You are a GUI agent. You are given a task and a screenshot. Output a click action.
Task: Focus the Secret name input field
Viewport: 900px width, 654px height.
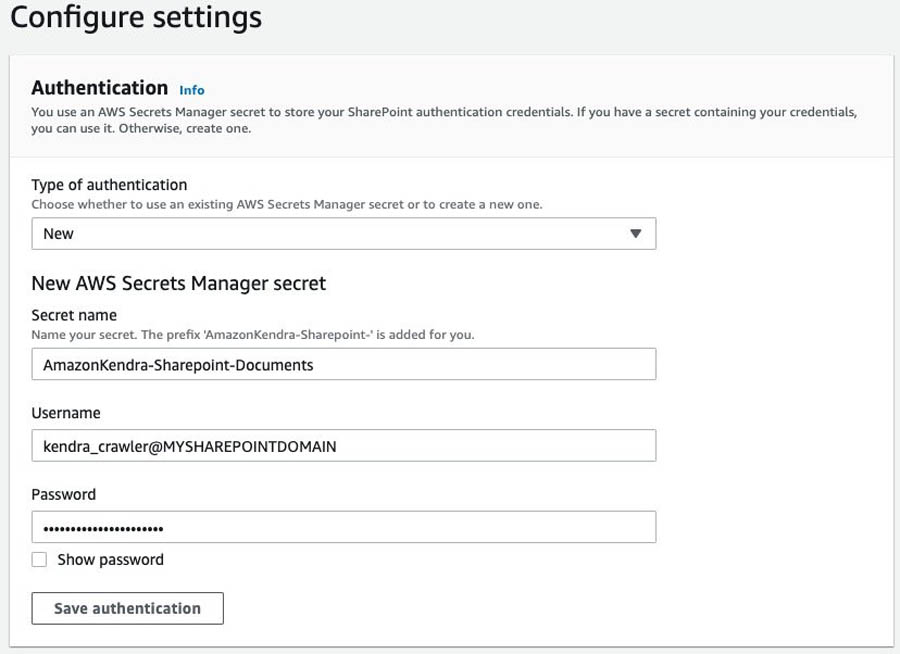pos(343,365)
